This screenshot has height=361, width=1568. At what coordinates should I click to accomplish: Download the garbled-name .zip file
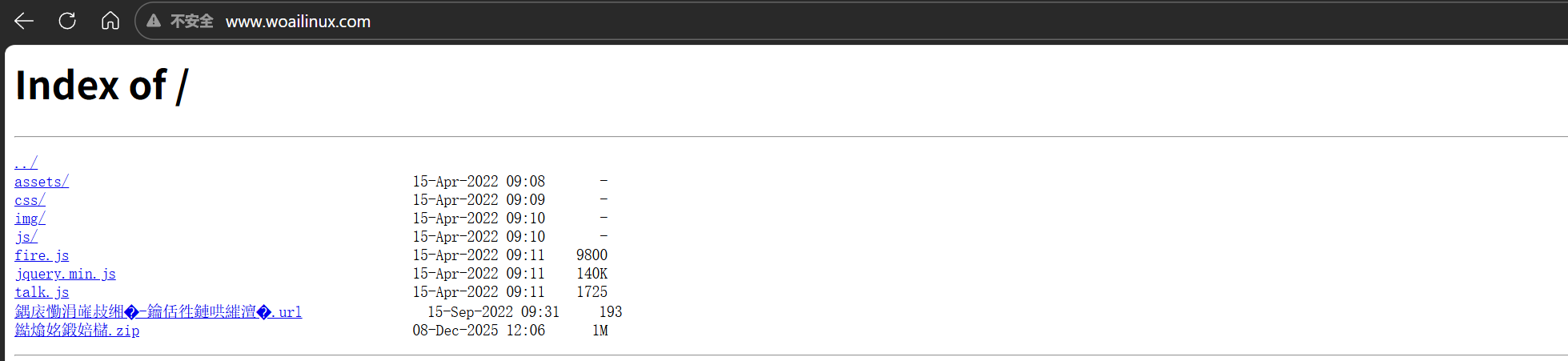point(77,330)
